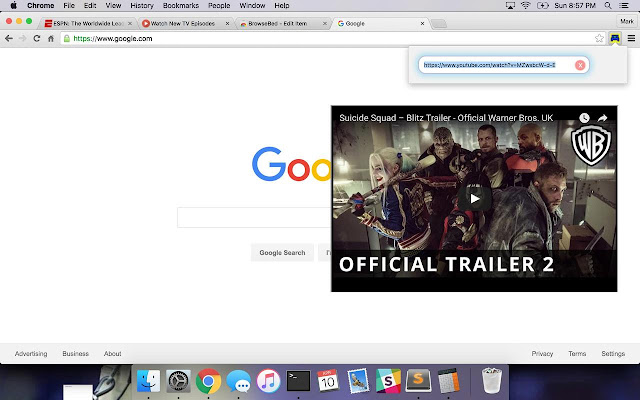Open the Chrome application menu
This screenshot has height=400, width=640.
coord(40,5)
